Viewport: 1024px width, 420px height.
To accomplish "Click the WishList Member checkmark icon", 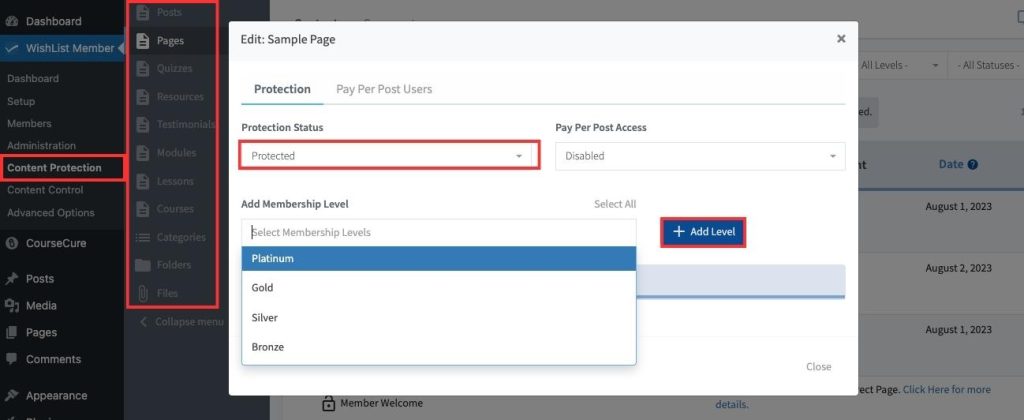I will click(11, 48).
